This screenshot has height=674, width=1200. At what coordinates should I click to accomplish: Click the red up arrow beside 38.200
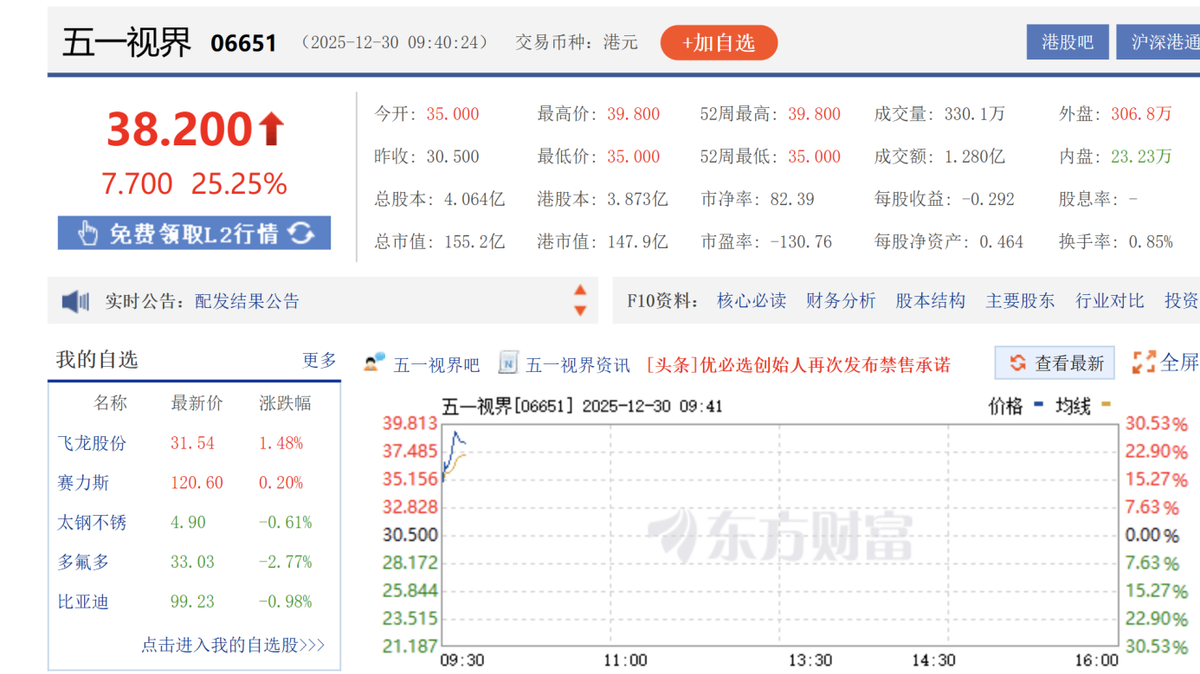[271, 130]
